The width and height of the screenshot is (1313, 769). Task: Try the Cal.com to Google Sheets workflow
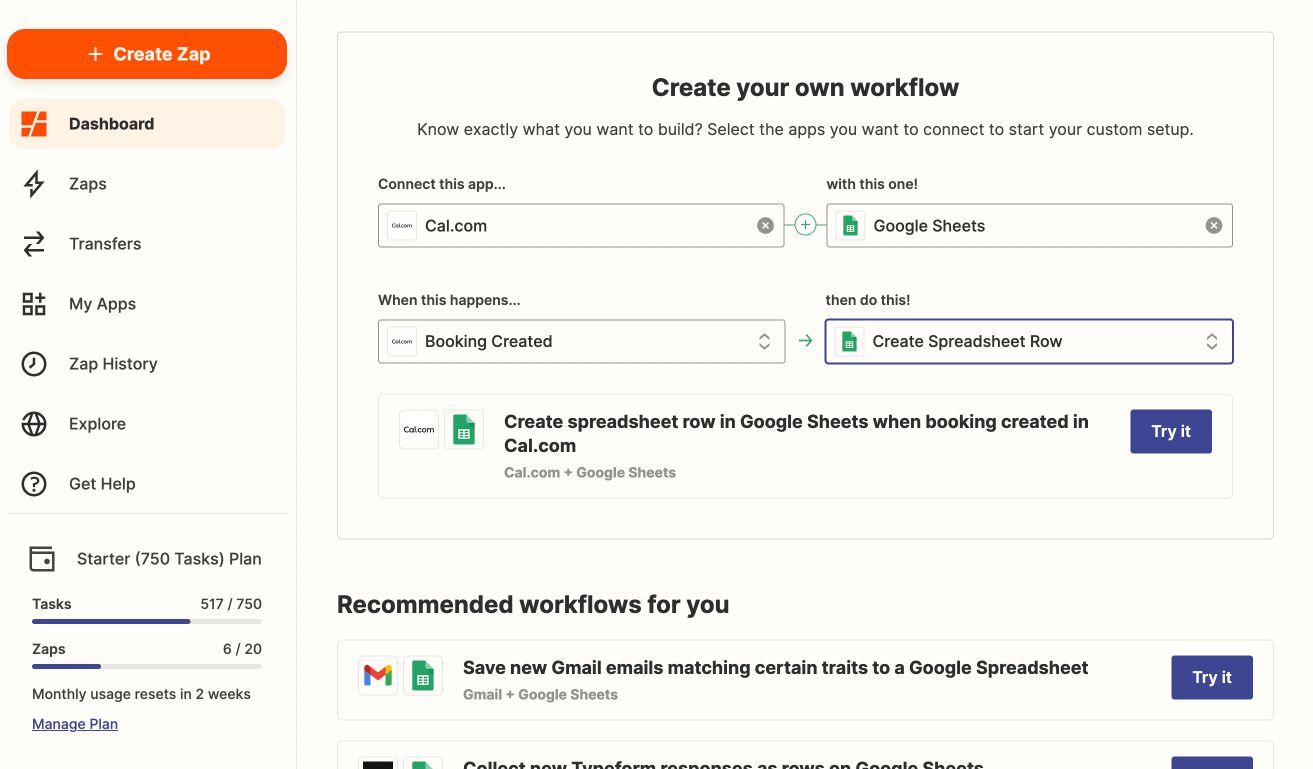coord(1170,431)
